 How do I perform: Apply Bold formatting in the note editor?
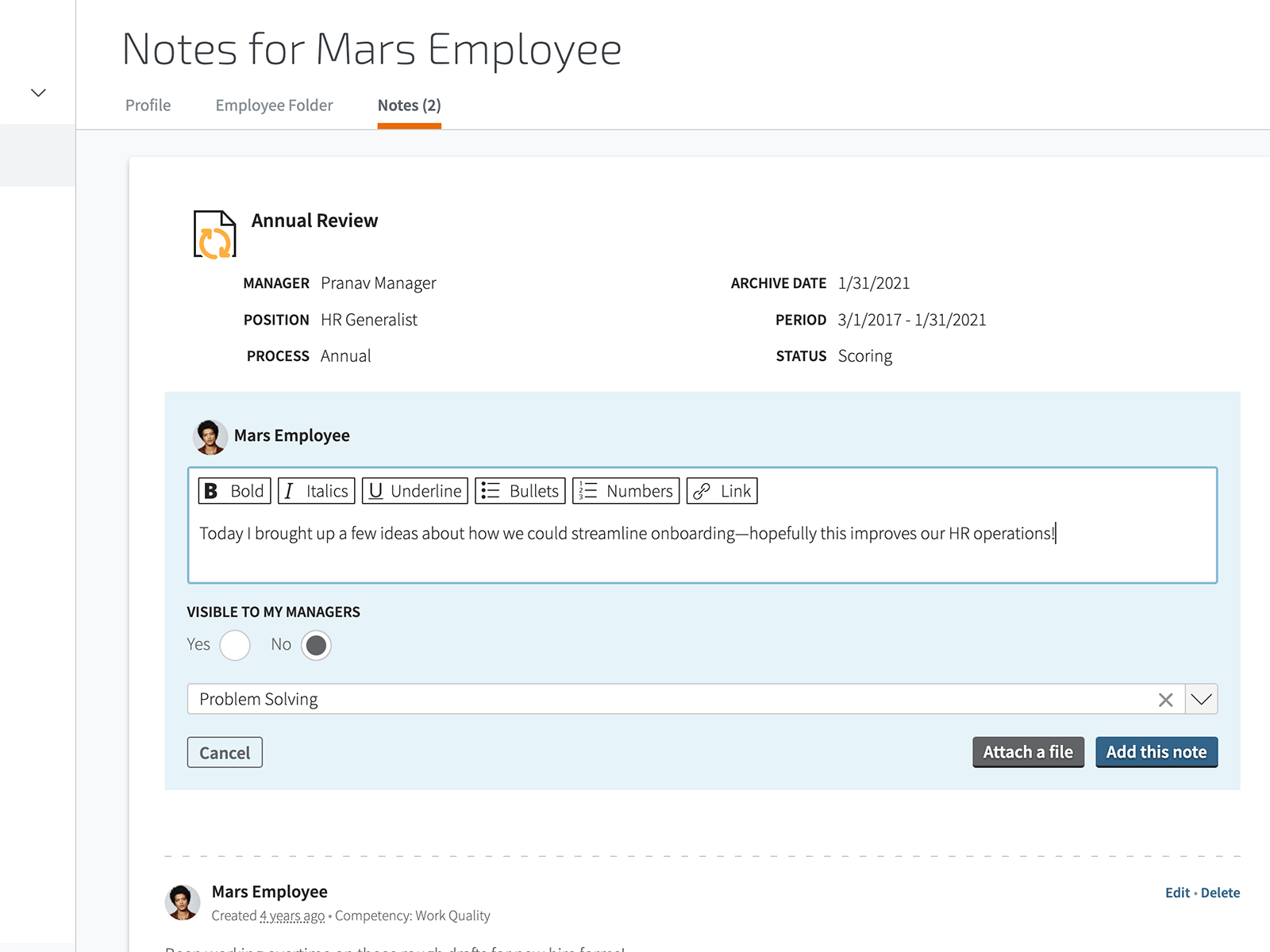point(234,491)
